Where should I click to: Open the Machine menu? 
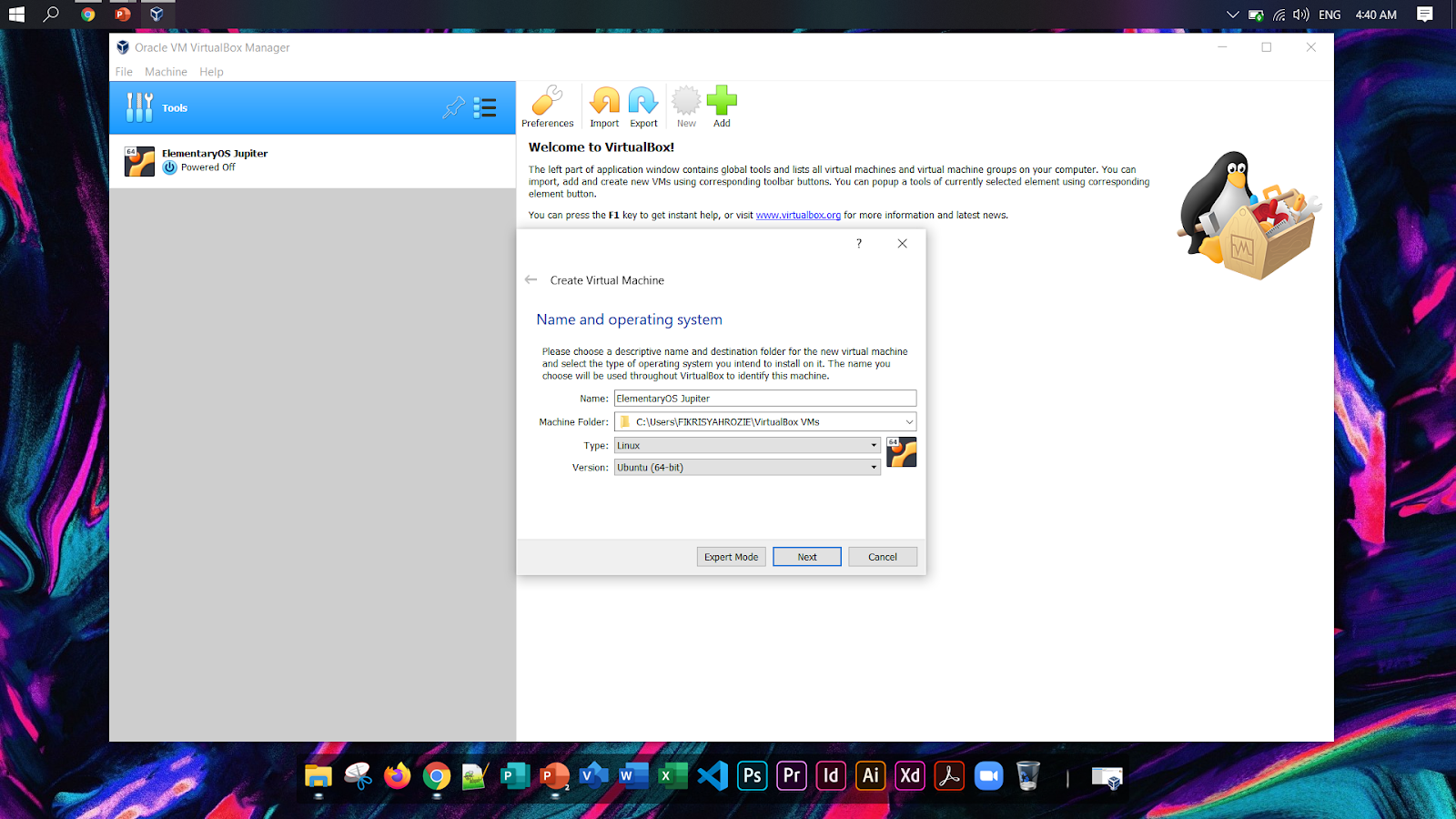(x=166, y=72)
